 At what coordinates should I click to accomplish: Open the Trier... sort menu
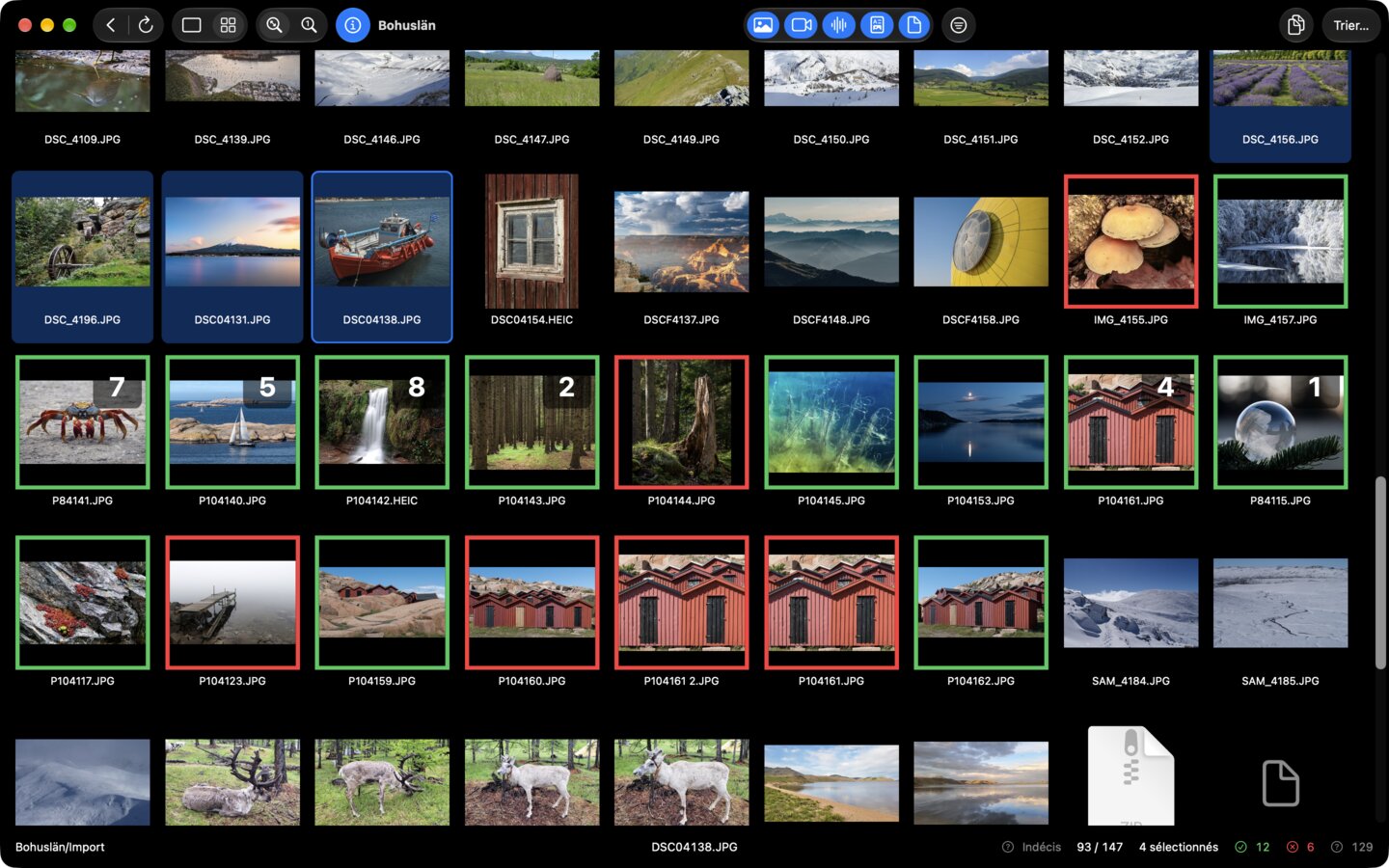tap(1350, 25)
